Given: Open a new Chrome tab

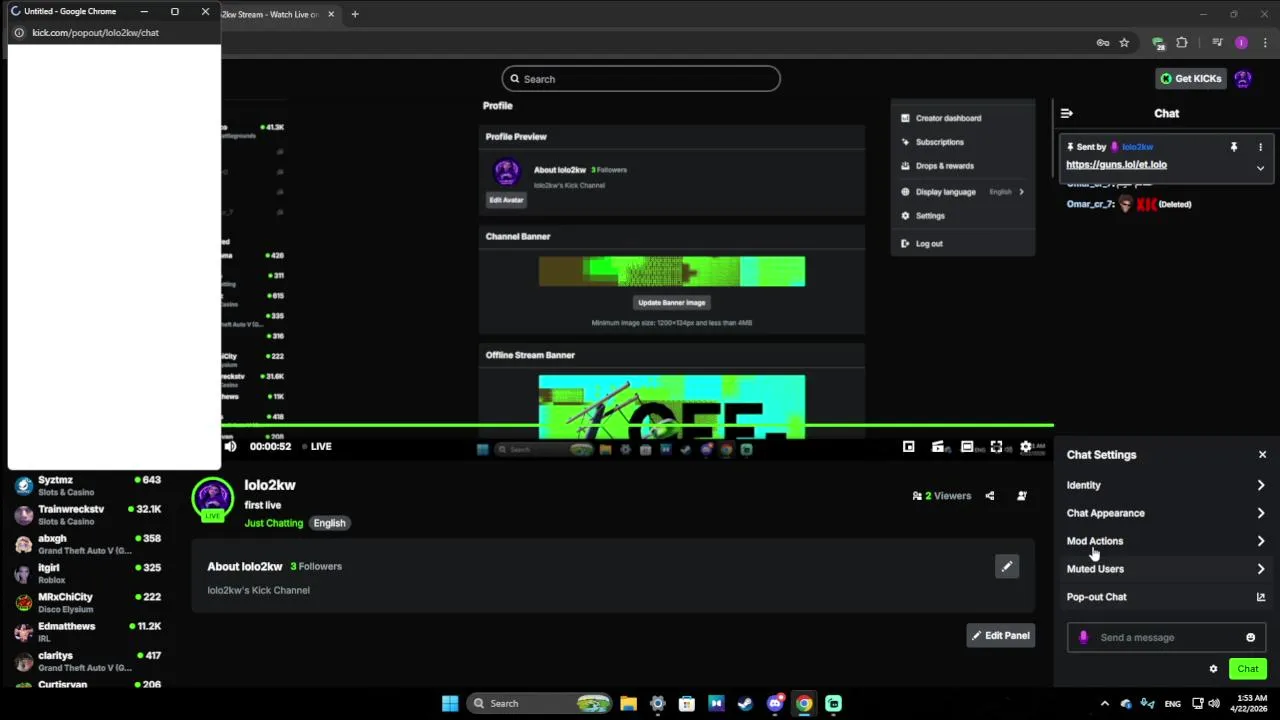Looking at the screenshot, I should tap(354, 14).
